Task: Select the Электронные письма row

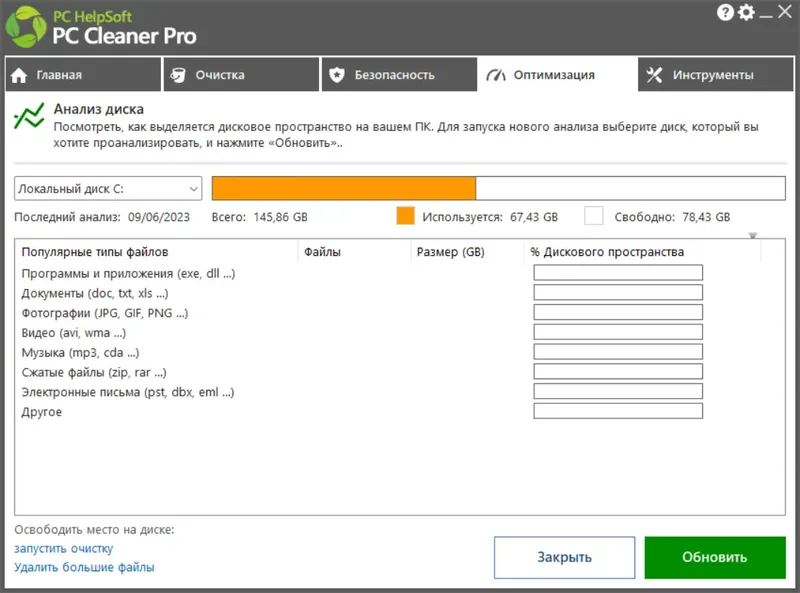Action: pos(400,392)
